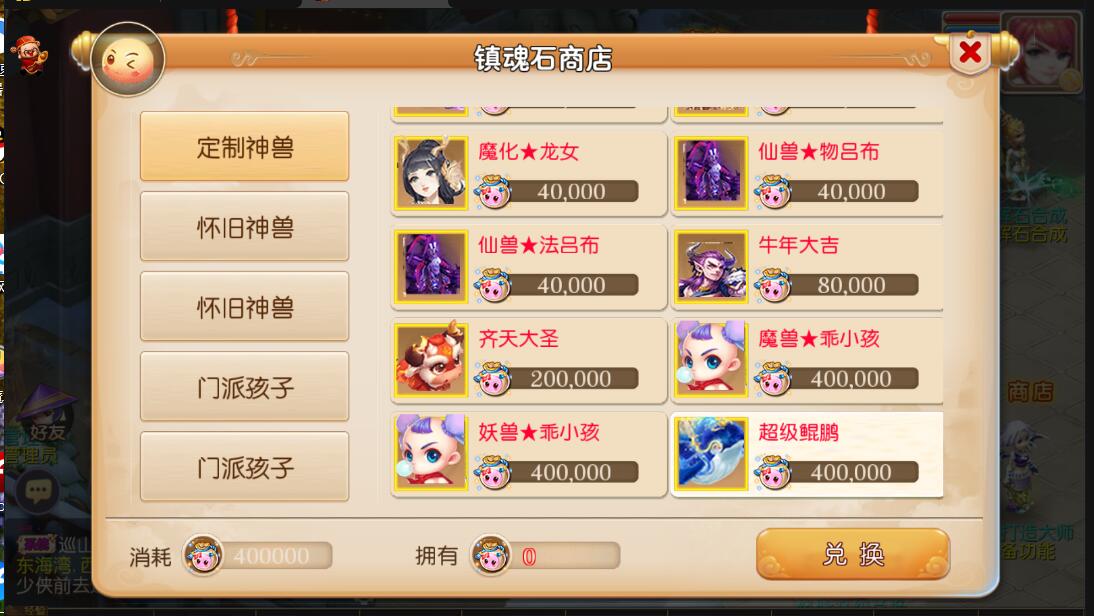Viewport: 1094px width, 616px height.
Task: Select the 妖兽★乖小孩 bubble baby icon
Action: tap(430, 453)
